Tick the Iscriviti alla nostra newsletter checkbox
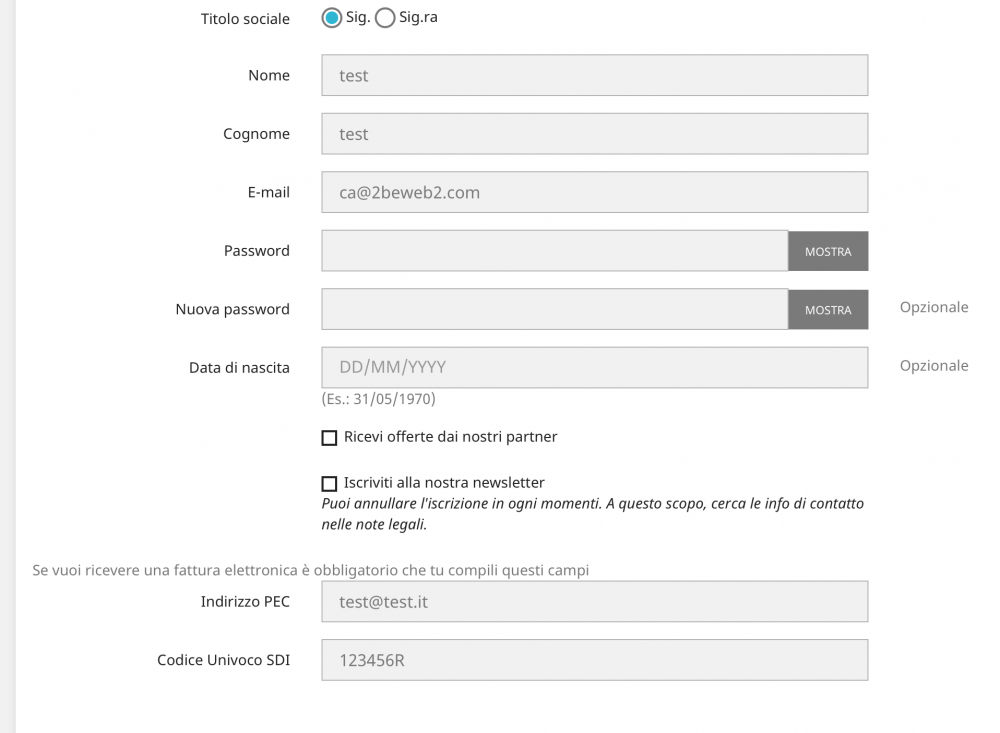This screenshot has width=1000, height=733. [329, 484]
